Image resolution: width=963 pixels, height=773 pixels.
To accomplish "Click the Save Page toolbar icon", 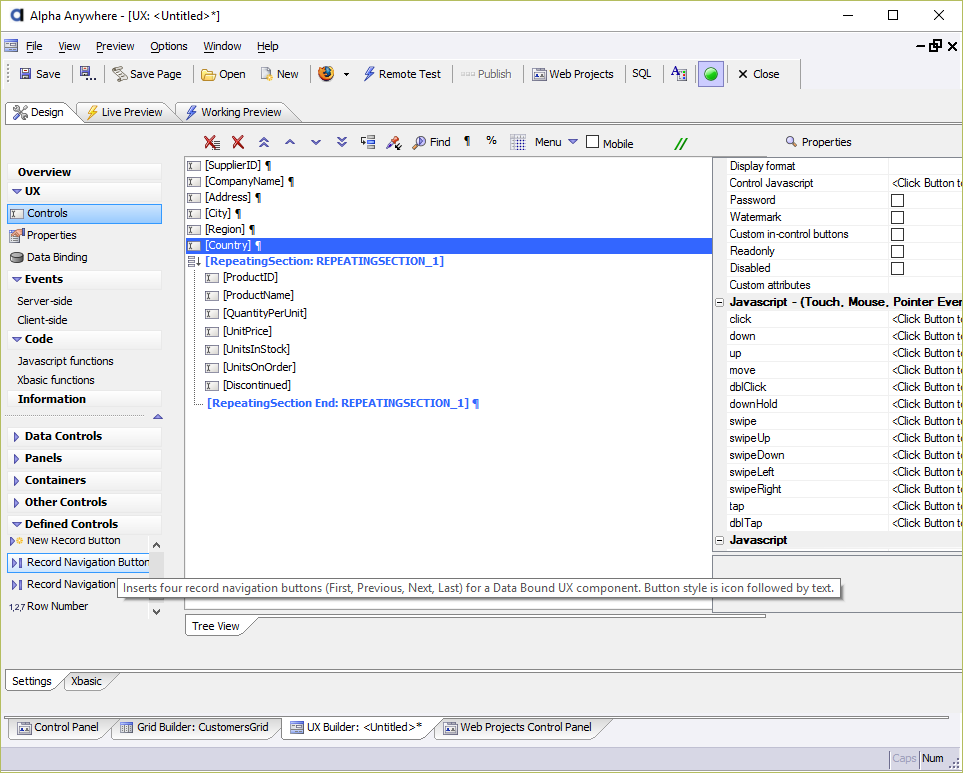I will tap(119, 74).
